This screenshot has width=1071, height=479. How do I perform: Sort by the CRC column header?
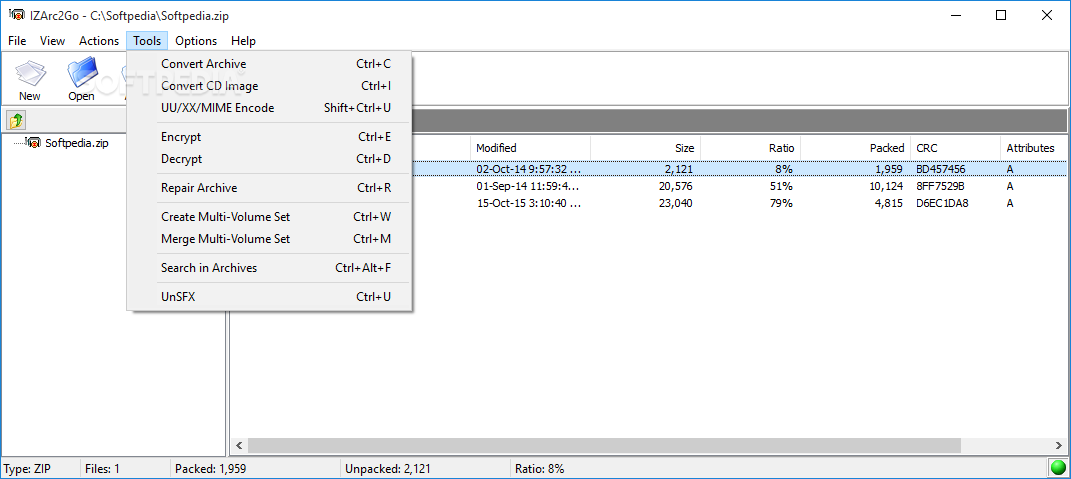(956, 148)
